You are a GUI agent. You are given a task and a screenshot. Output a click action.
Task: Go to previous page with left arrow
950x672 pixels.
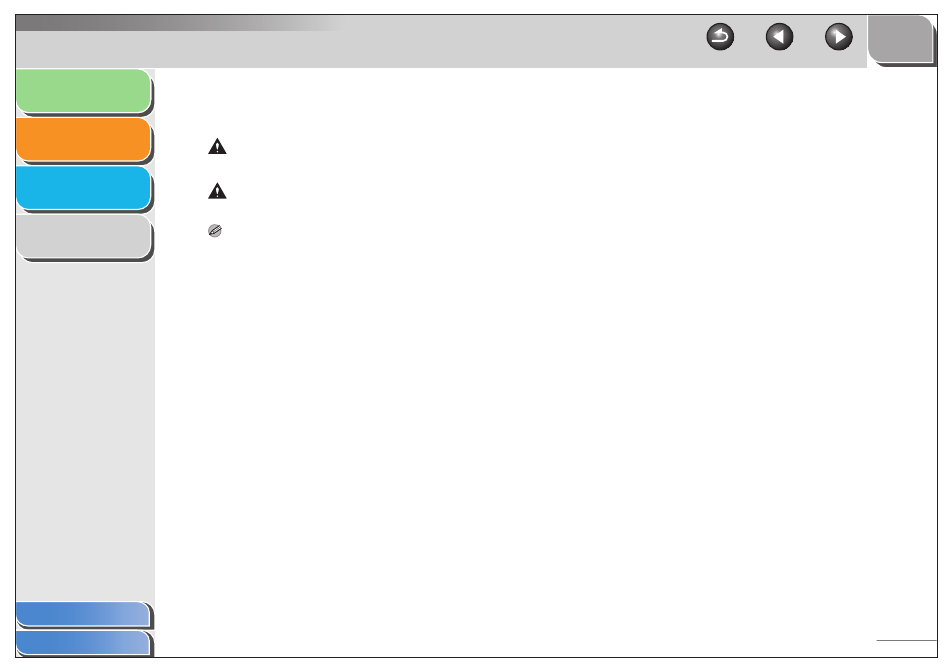pyautogui.click(x=779, y=37)
